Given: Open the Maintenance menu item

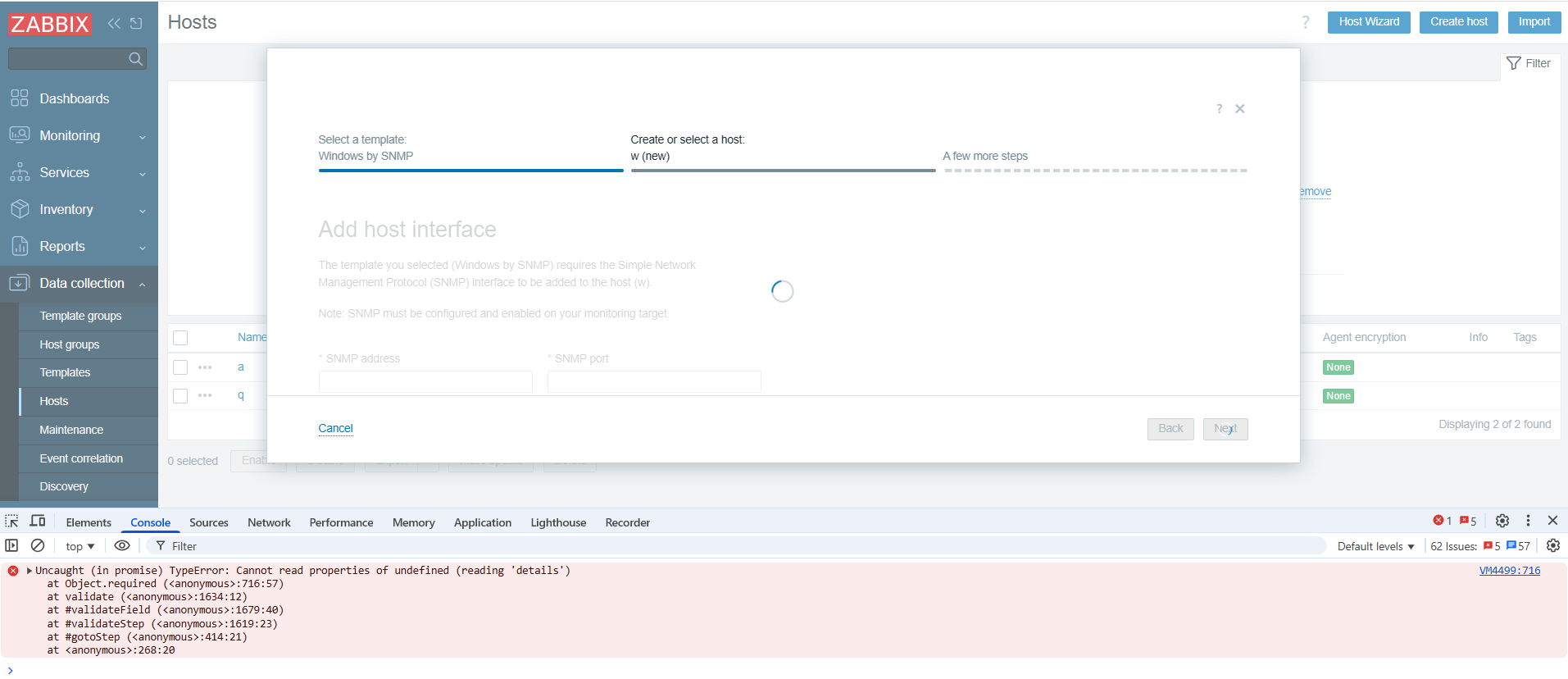Looking at the screenshot, I should tap(71, 430).
